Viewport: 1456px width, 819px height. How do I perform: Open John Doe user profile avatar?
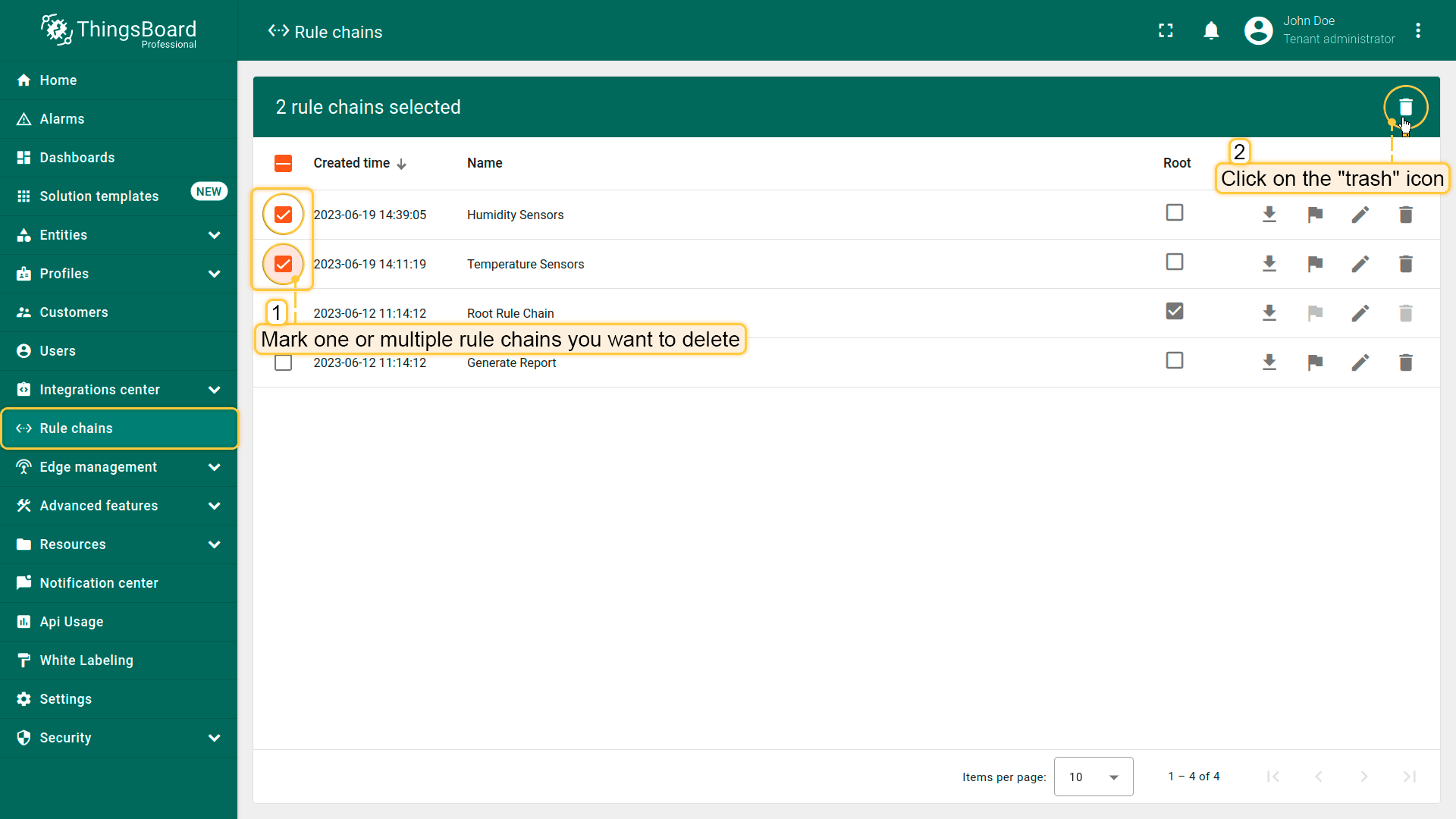coord(1258,30)
